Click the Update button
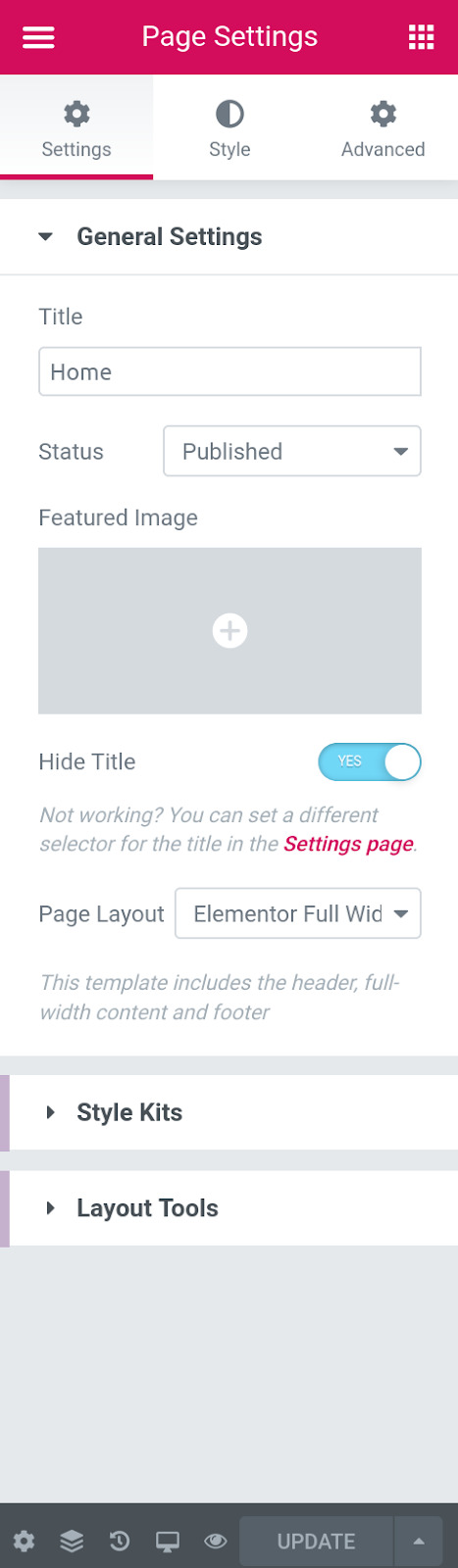458x1568 pixels. 316,1541
